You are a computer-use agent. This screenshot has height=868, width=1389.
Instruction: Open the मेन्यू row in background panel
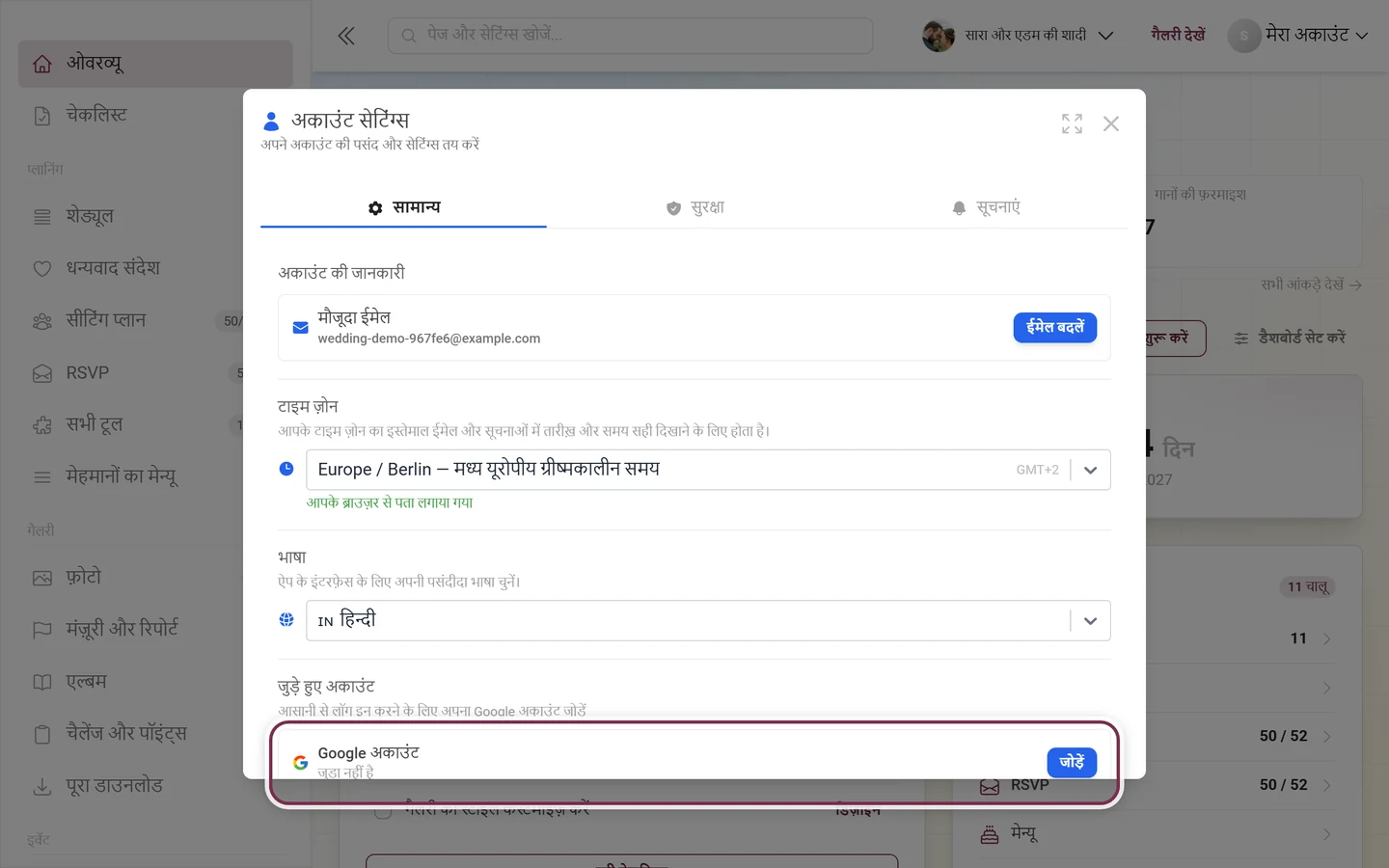(x=1157, y=834)
